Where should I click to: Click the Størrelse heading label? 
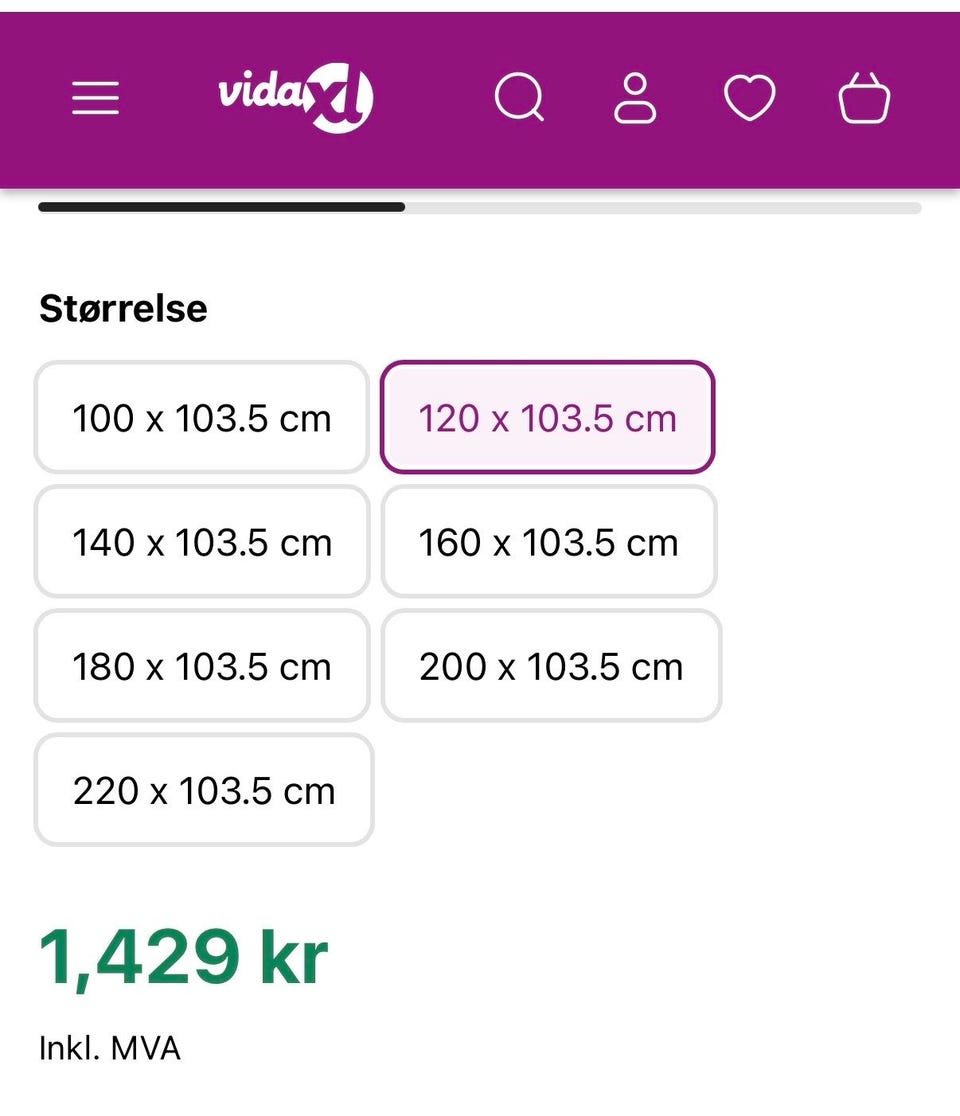pos(123,308)
